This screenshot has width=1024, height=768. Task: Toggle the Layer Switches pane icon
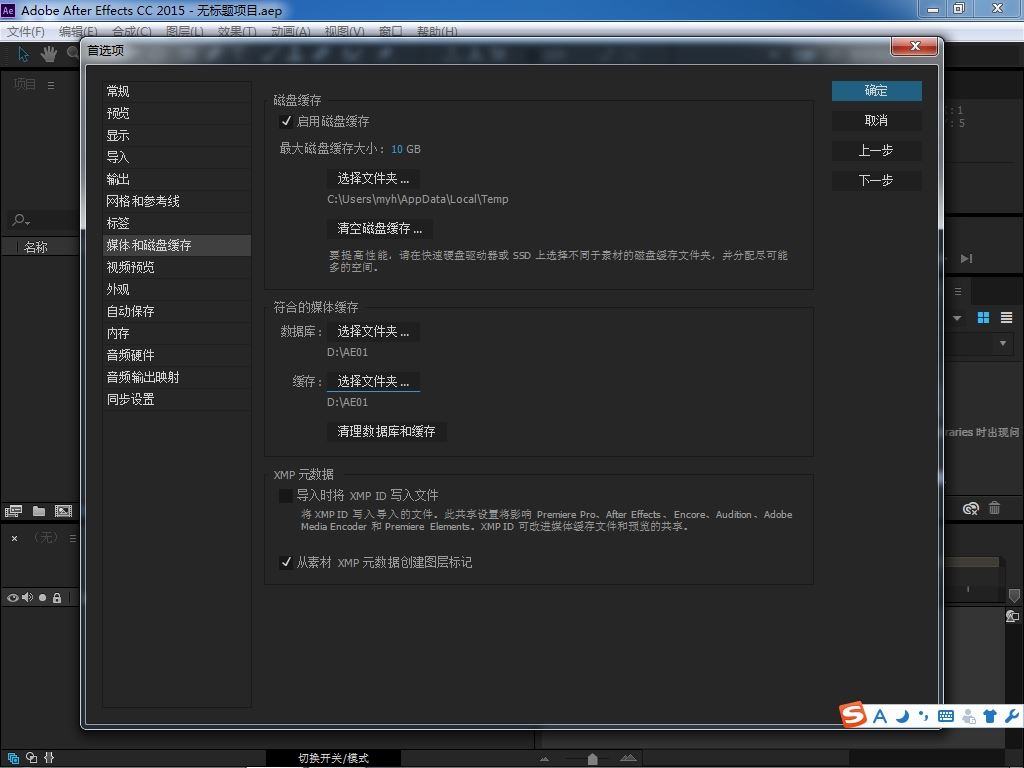click(13, 758)
